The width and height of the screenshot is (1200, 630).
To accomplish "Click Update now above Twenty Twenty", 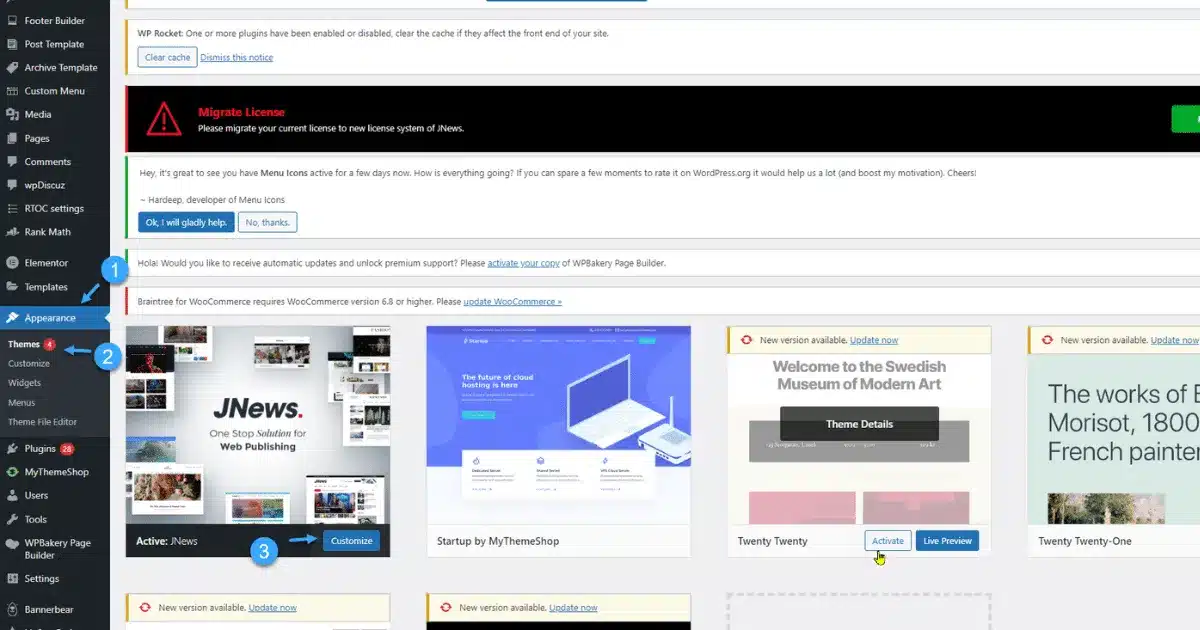I will pos(875,340).
